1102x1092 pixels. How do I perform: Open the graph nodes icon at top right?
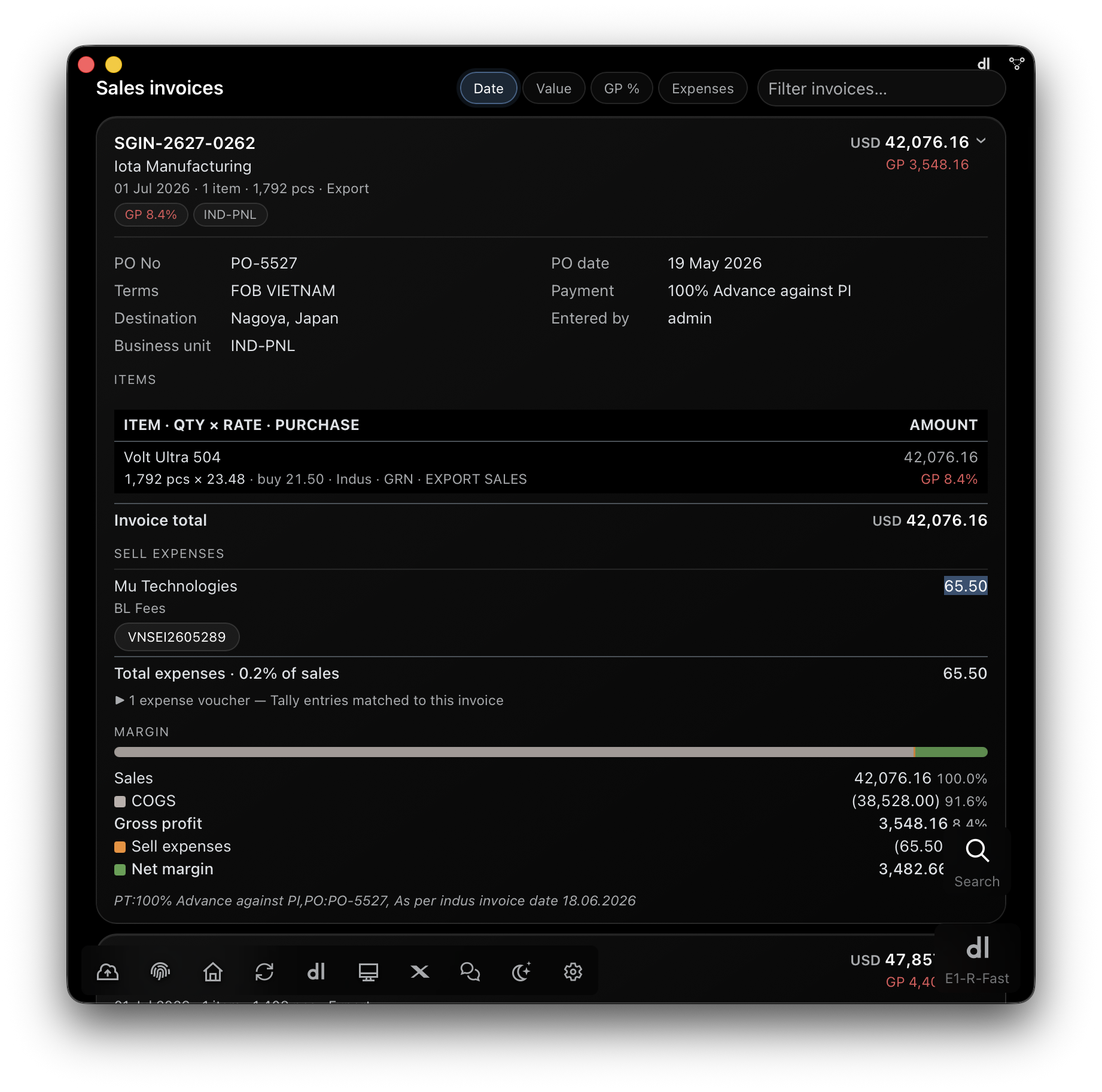1017,63
